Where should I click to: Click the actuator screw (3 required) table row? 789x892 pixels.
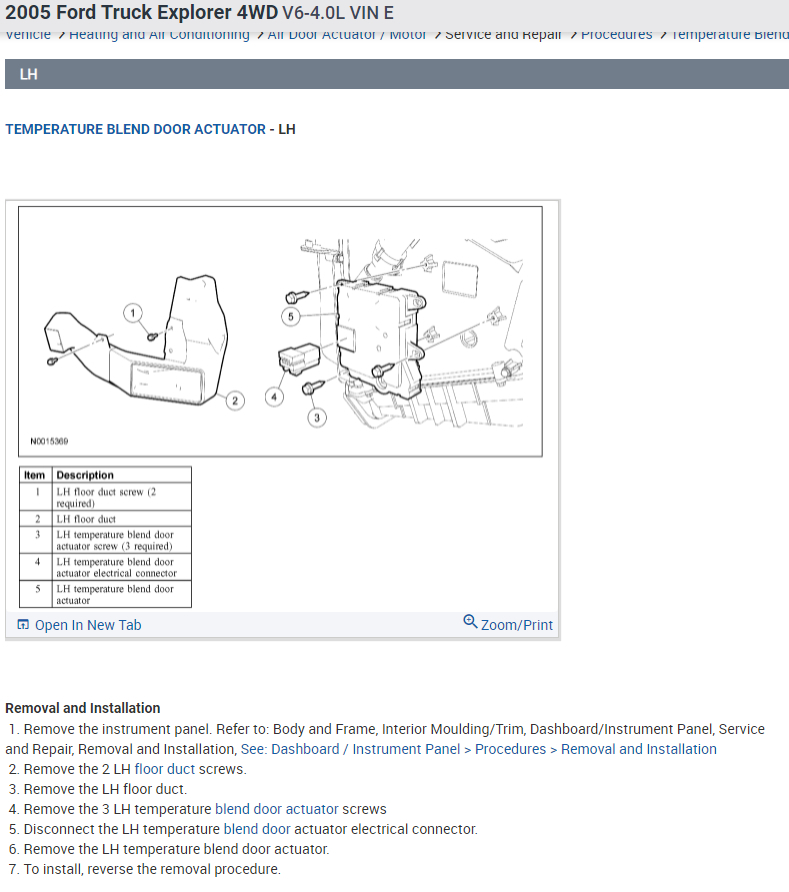pos(105,540)
